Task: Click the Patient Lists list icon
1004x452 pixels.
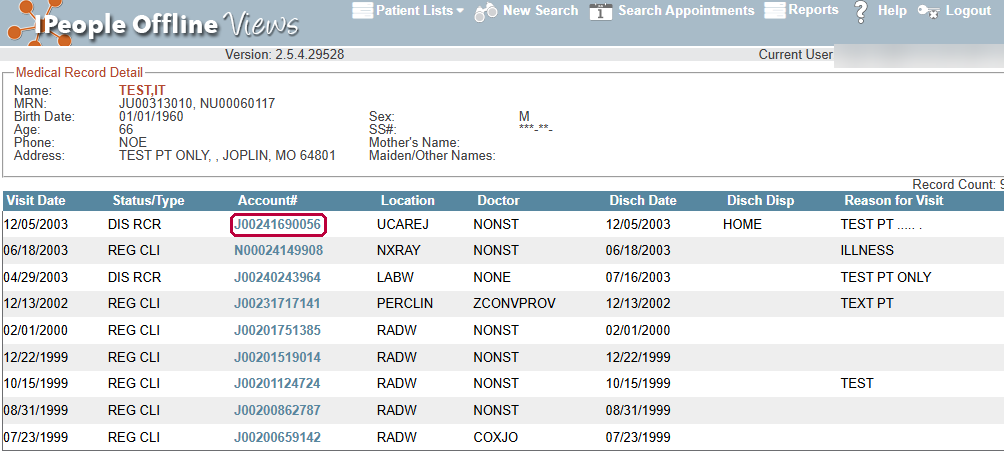Action: pos(362,11)
